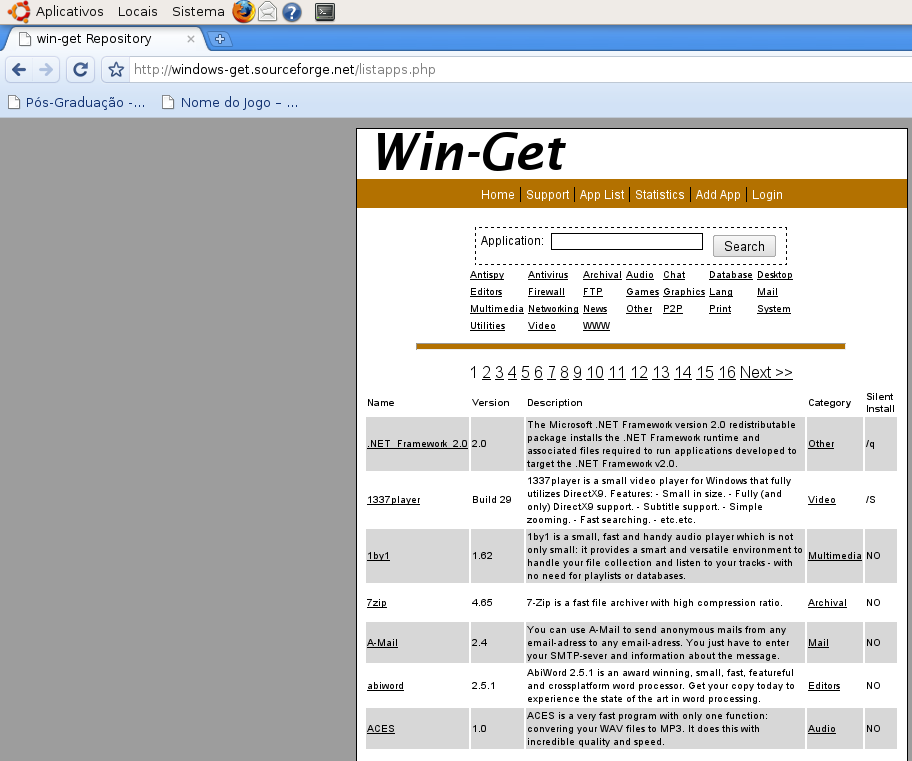This screenshot has height=761, width=912.
Task: Click the Next >> pagination link
Action: click(x=766, y=372)
